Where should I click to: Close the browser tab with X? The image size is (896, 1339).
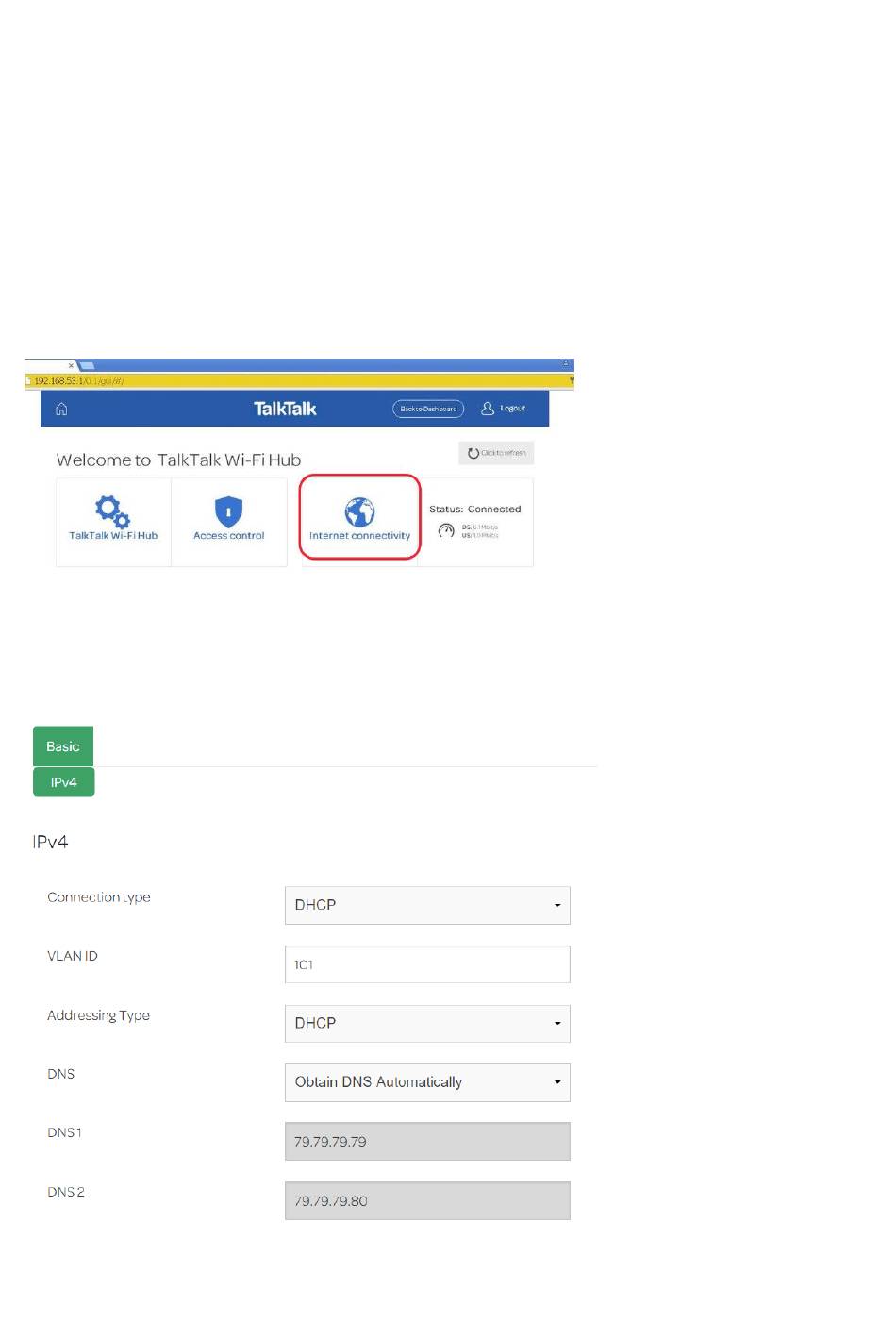click(x=71, y=365)
